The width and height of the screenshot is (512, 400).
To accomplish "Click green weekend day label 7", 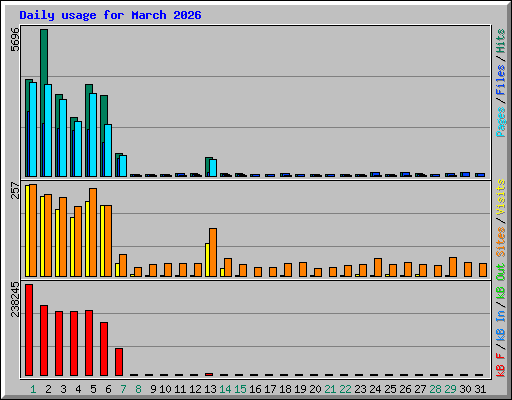I will (123, 389).
